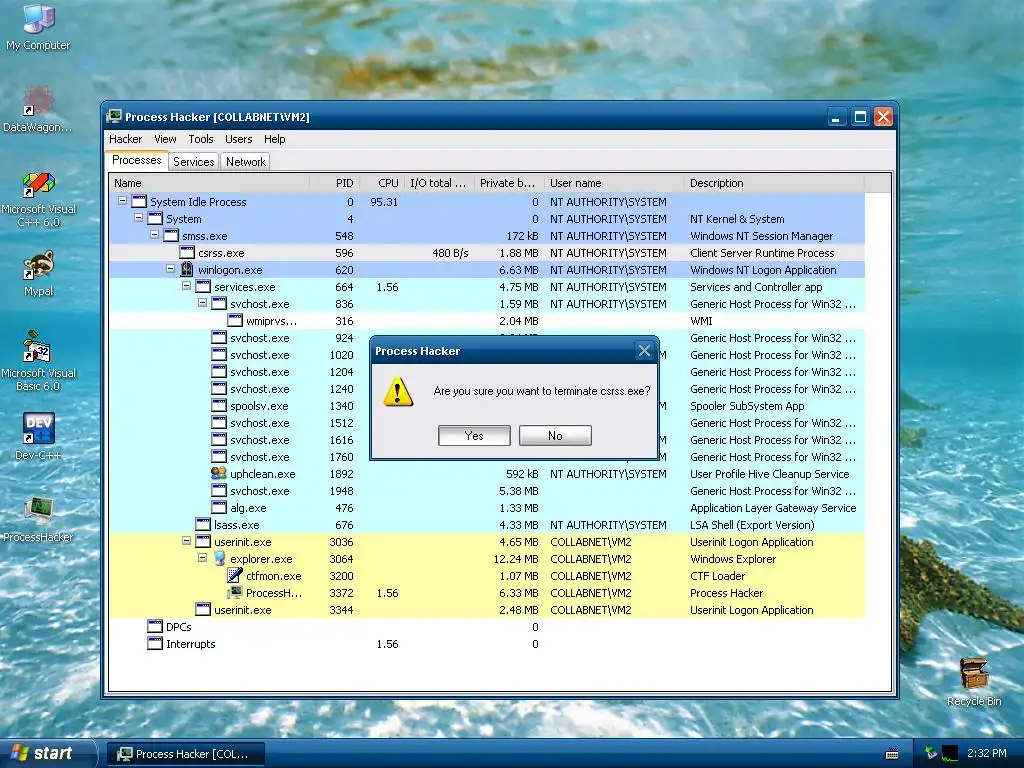Collapse svchost.exe PID 836 node
Image resolution: width=1024 pixels, height=768 pixels.
pos(202,303)
